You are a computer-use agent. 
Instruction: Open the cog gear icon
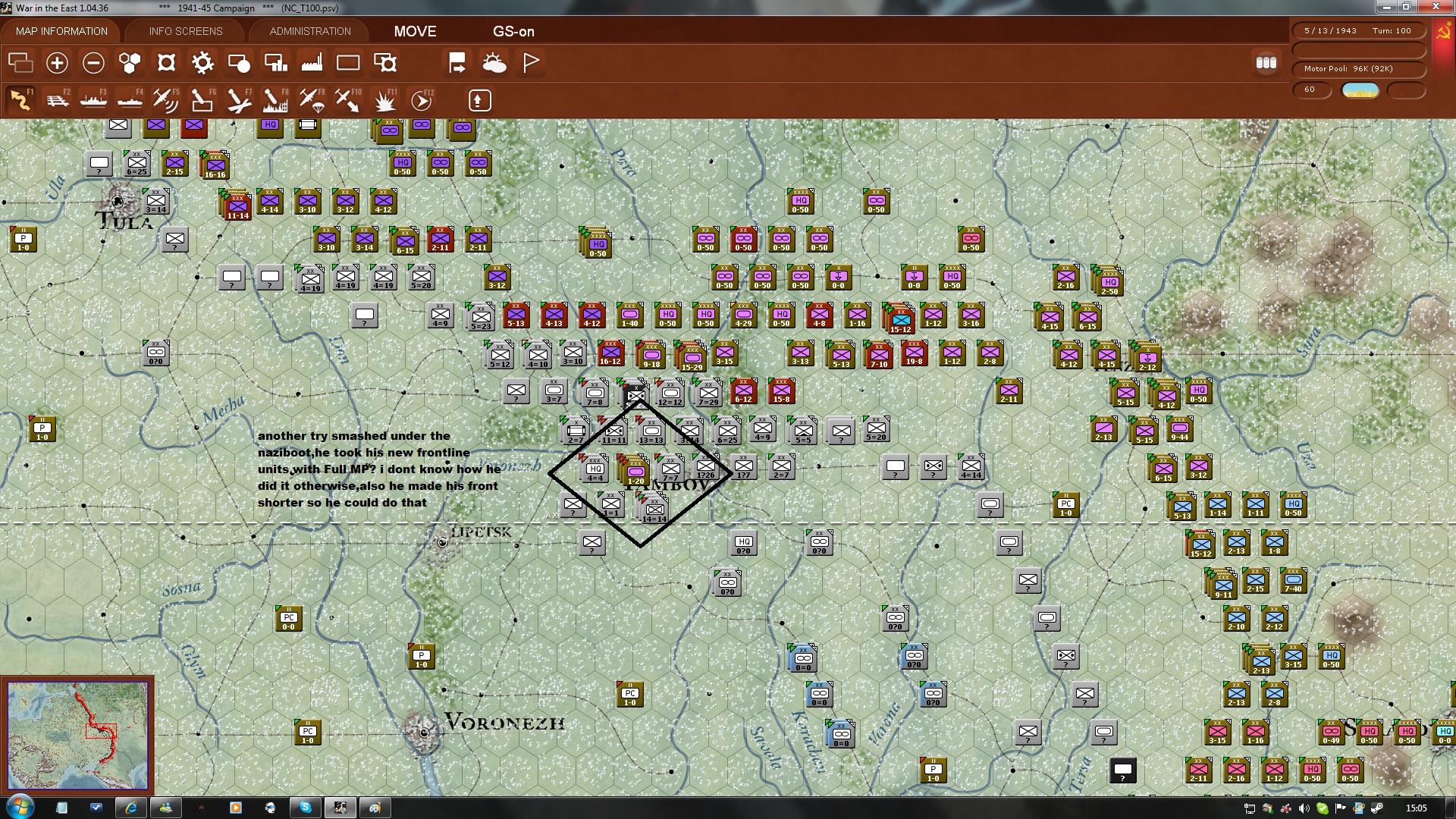[x=202, y=63]
